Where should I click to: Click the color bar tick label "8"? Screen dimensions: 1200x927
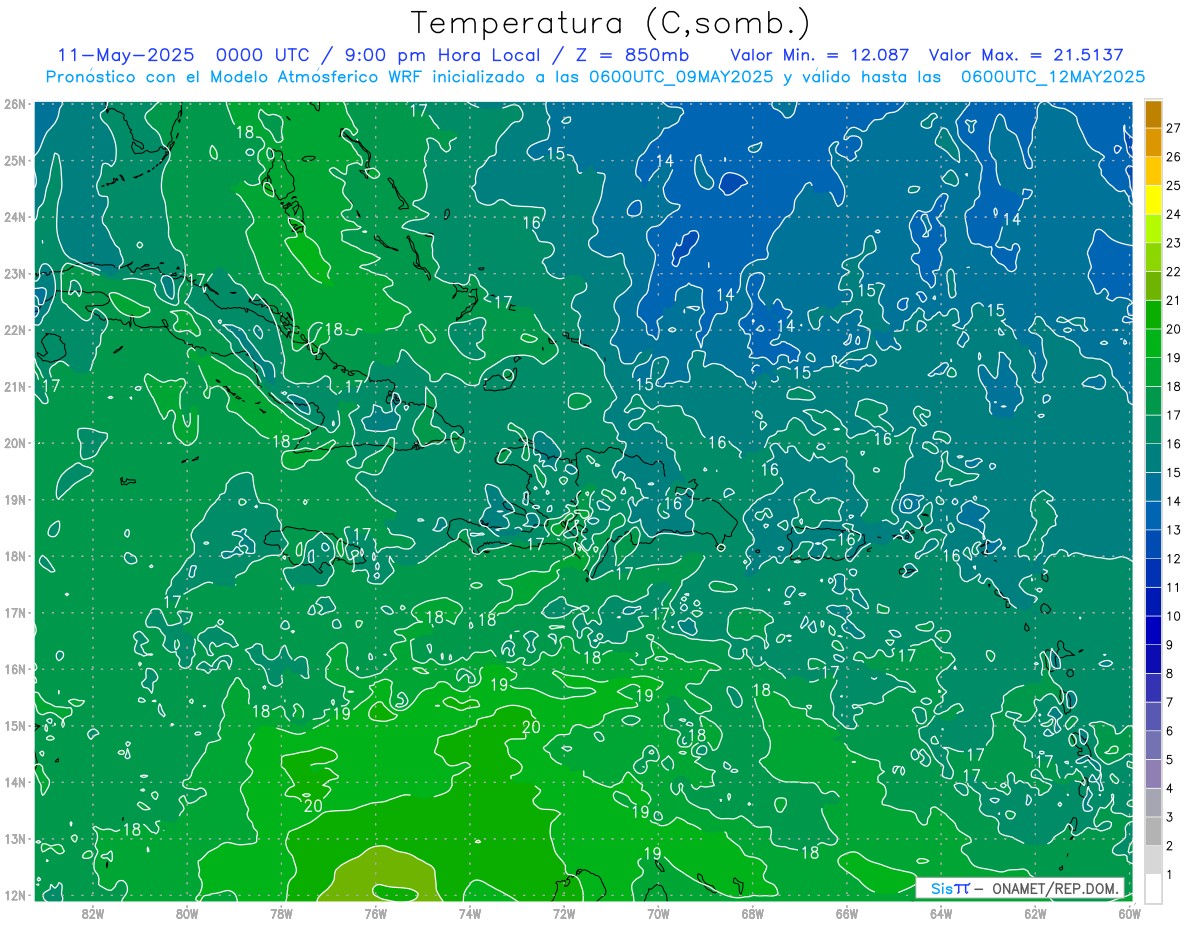tap(1171, 674)
